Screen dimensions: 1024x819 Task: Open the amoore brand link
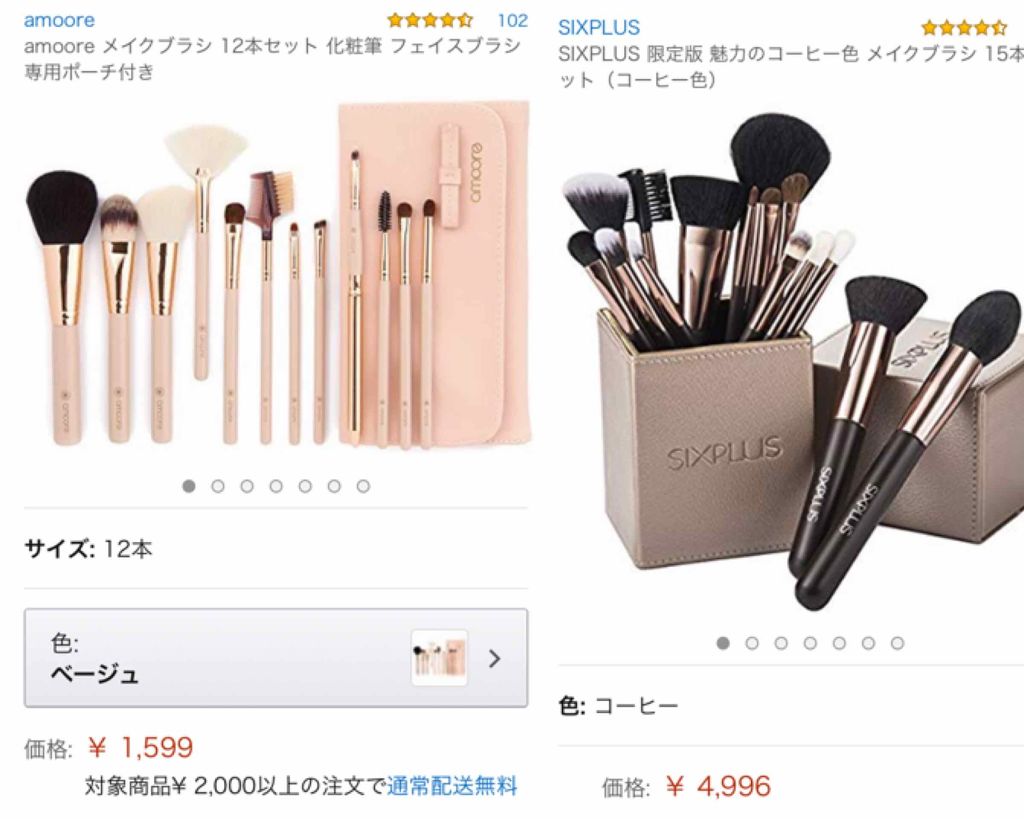pyautogui.click(x=59, y=20)
